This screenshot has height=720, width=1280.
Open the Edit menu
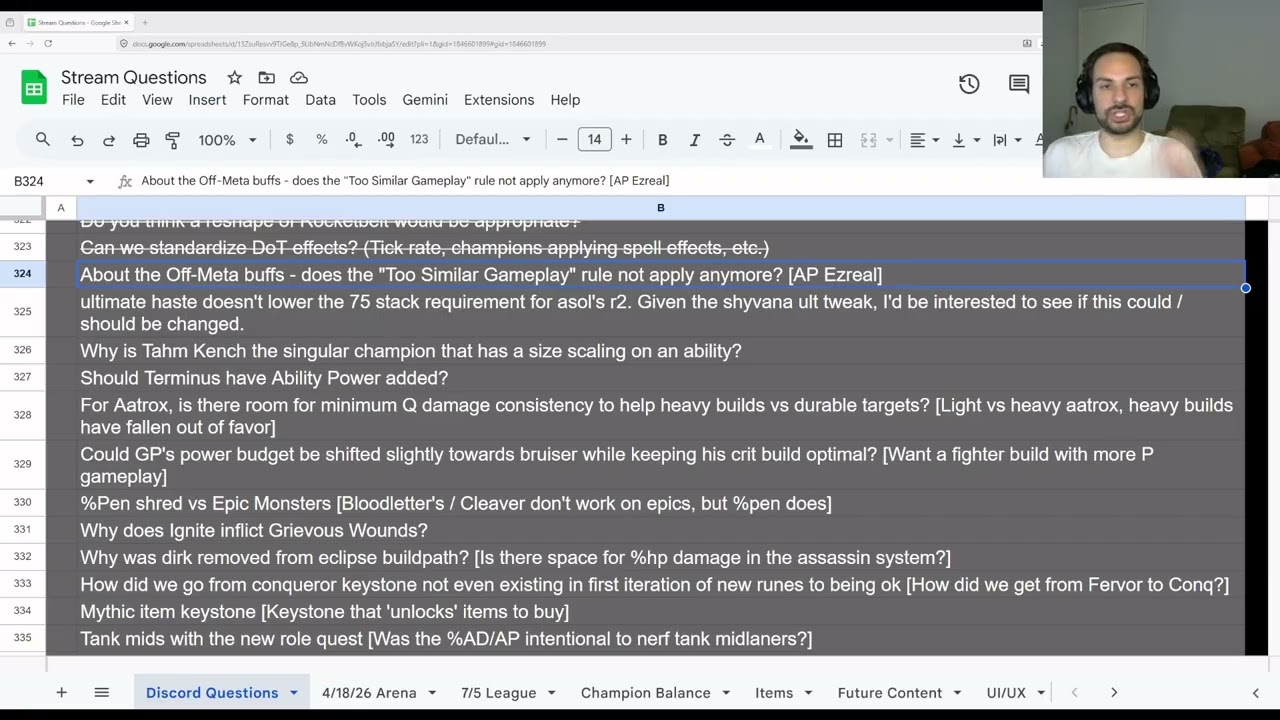113,100
